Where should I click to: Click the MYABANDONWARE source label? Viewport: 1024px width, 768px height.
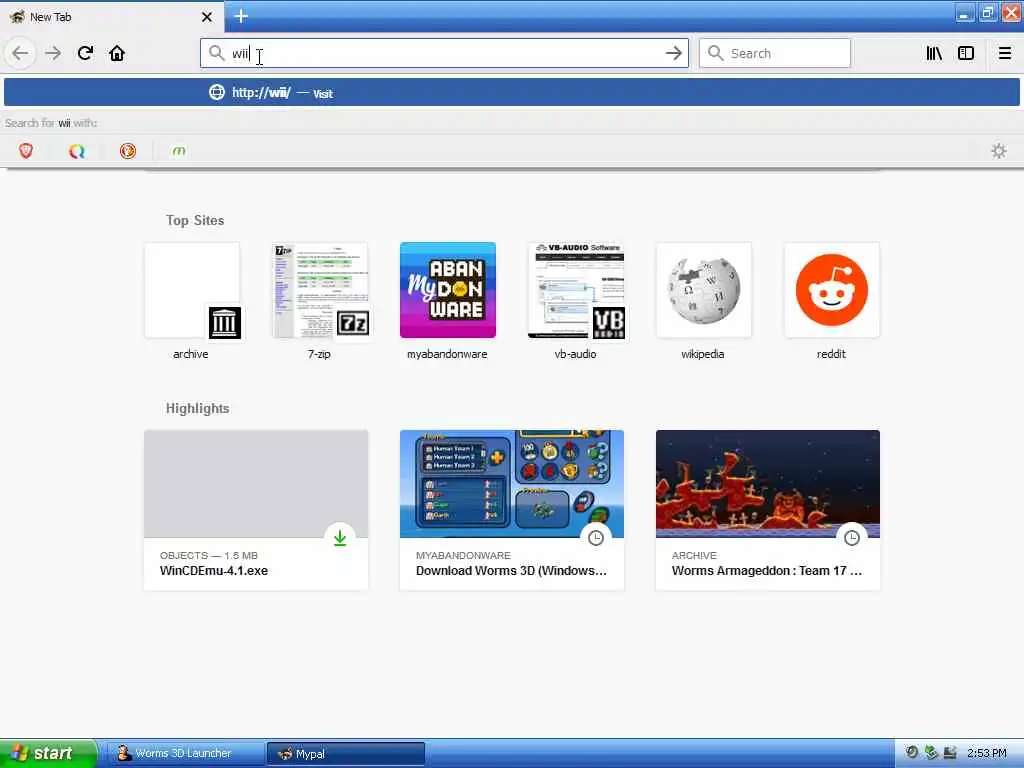(463, 556)
